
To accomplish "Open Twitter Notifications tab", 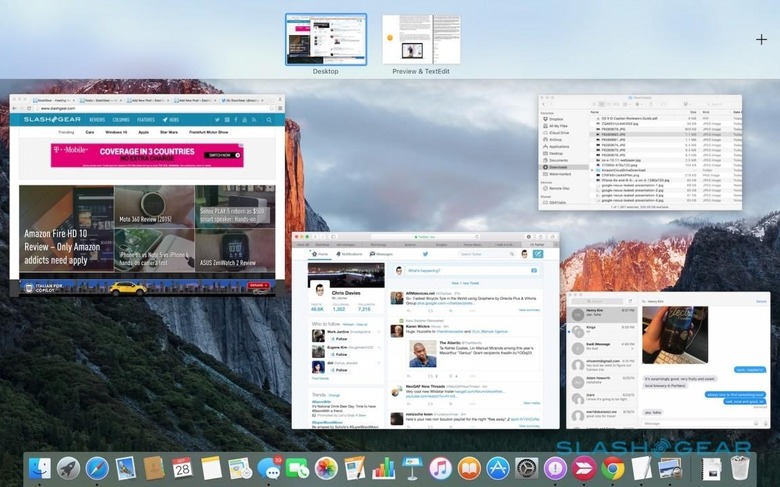I will (349, 254).
